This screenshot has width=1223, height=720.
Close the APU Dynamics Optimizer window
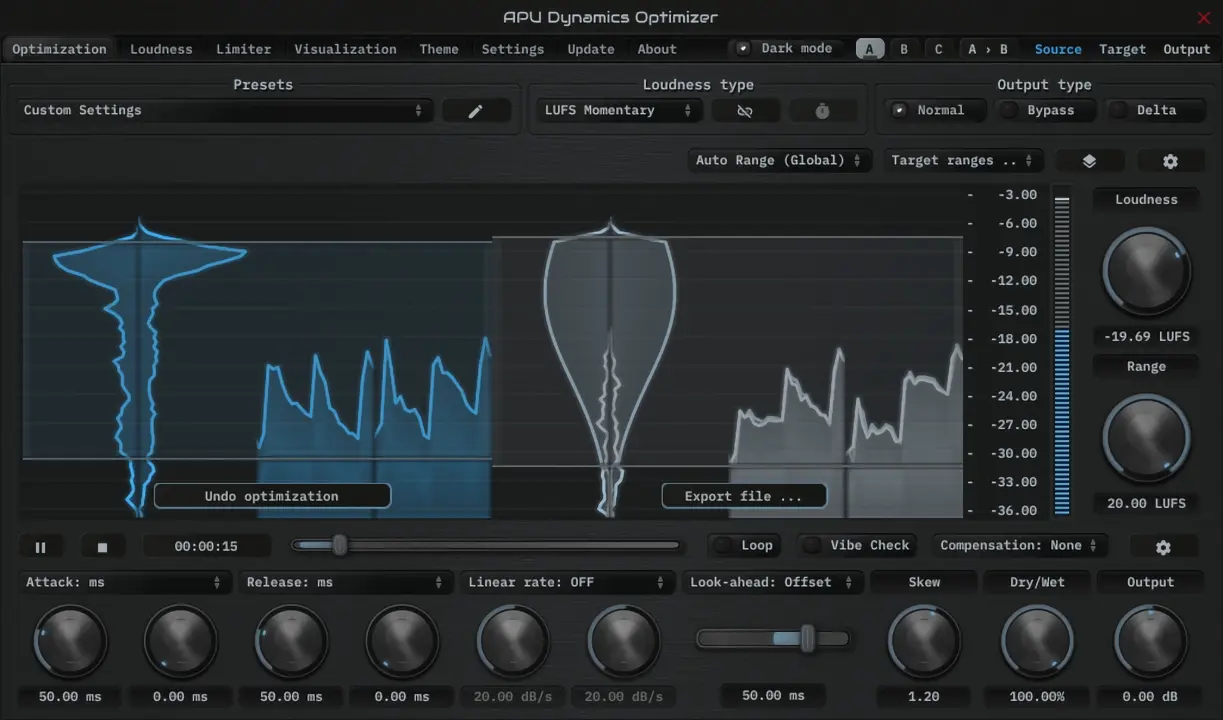click(x=1203, y=17)
